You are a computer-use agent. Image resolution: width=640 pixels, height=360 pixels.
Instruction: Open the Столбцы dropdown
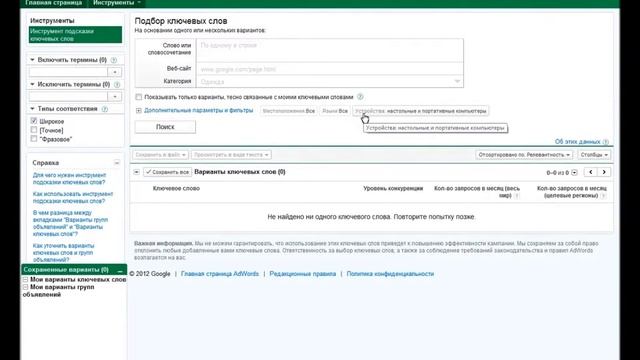[594, 155]
